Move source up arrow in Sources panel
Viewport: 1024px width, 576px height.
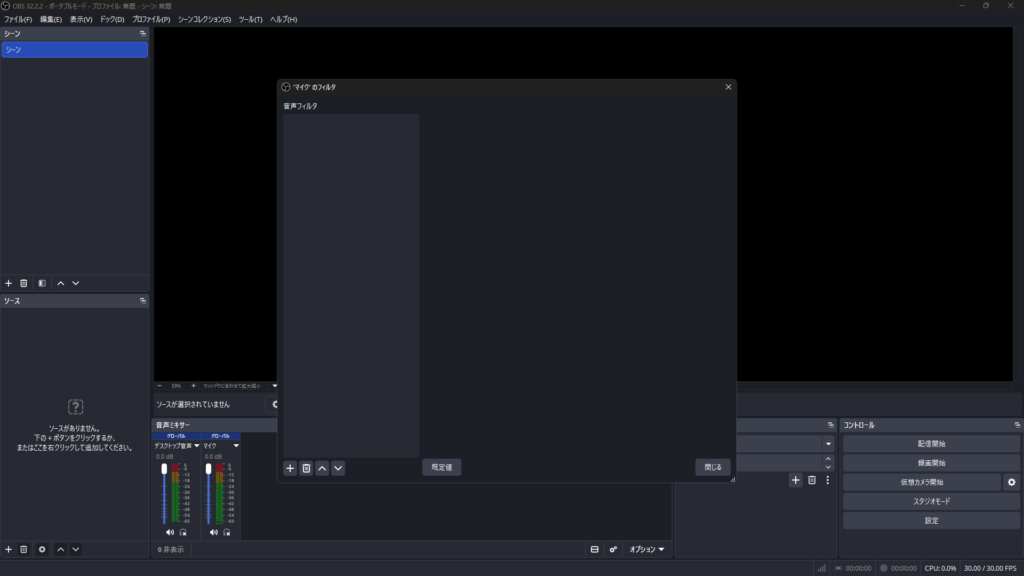(x=61, y=550)
